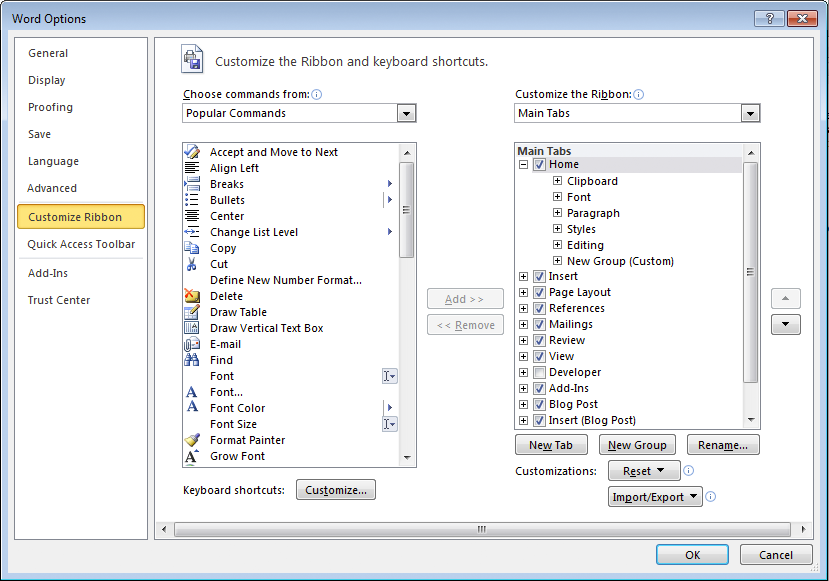Select the E-mail command icon
Screen dimensions: 829x581
click(192, 343)
